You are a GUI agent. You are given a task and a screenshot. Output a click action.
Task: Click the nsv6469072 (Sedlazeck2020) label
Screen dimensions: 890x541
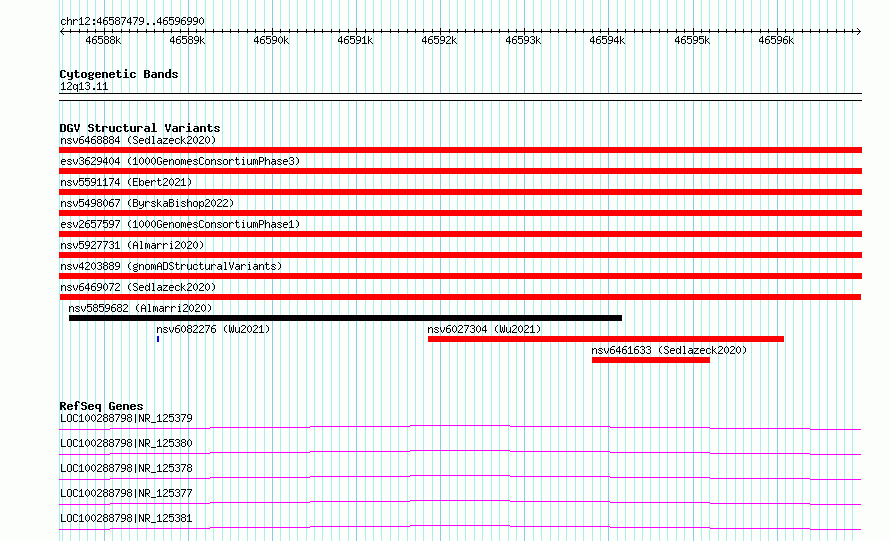[138, 287]
